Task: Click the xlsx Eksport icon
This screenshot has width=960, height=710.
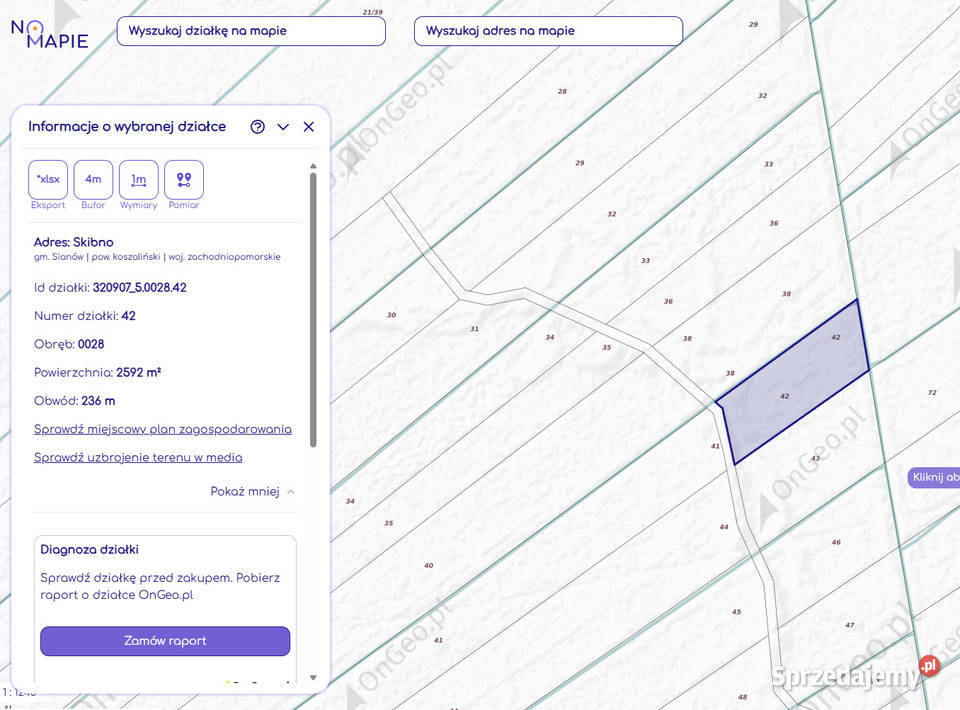Action: click(48, 180)
